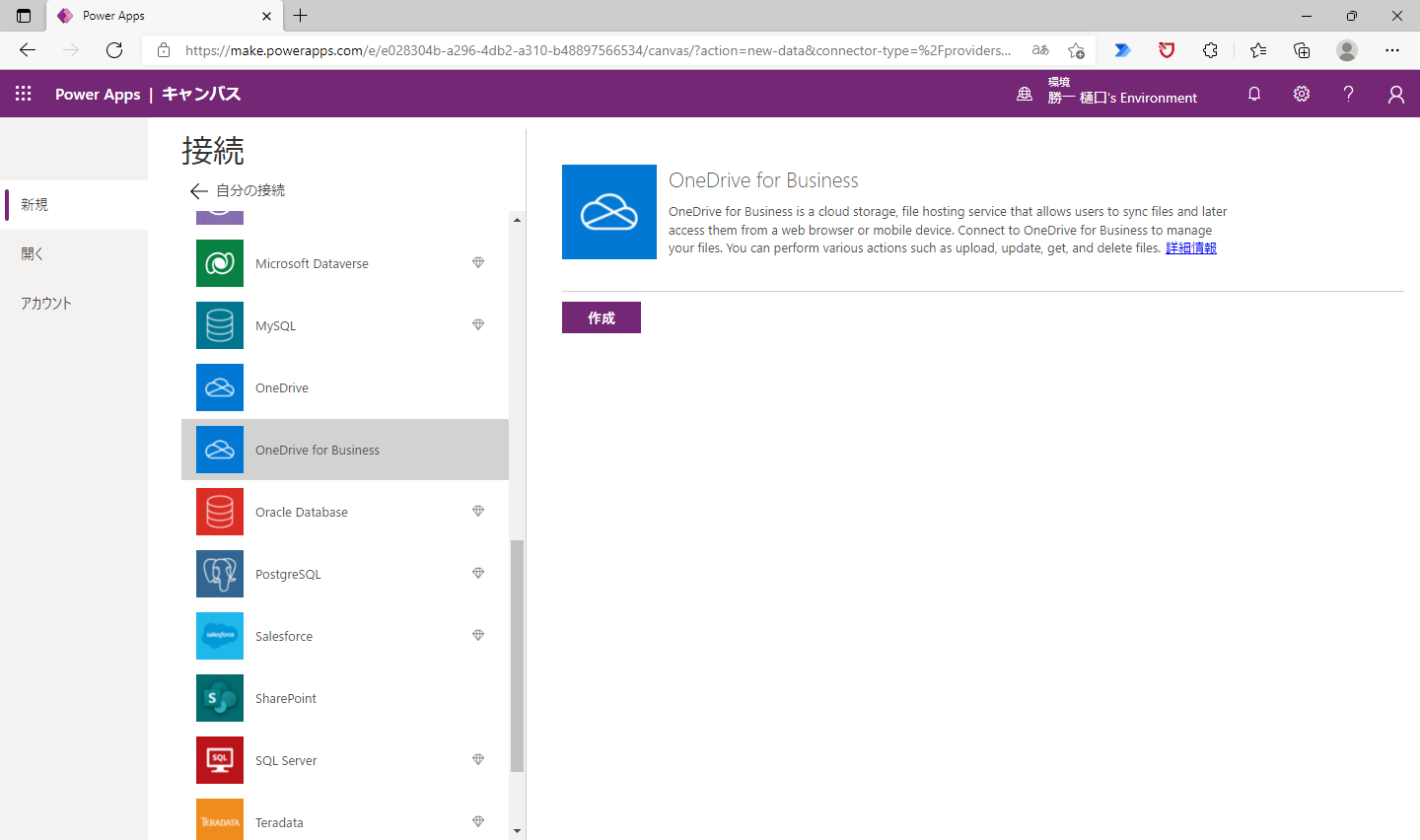
Task: Click premium diamond icon next to MySQL
Action: 478,324
